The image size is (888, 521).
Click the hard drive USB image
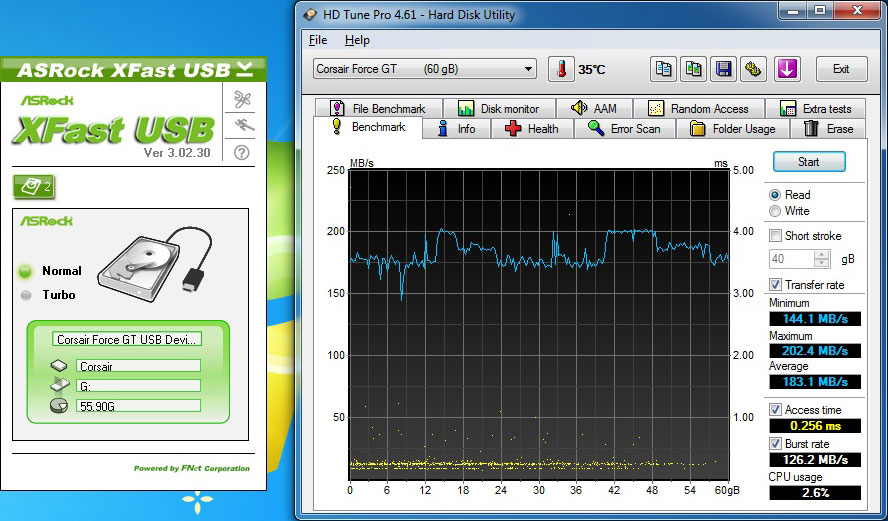tap(153, 265)
